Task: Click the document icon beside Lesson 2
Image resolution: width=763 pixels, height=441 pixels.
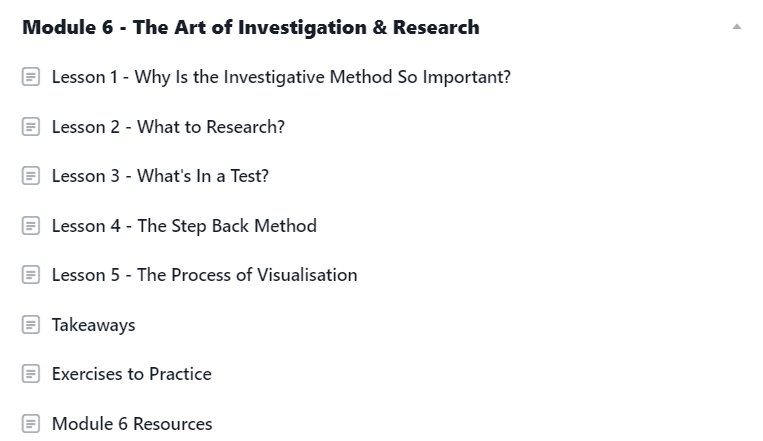Action: point(31,127)
